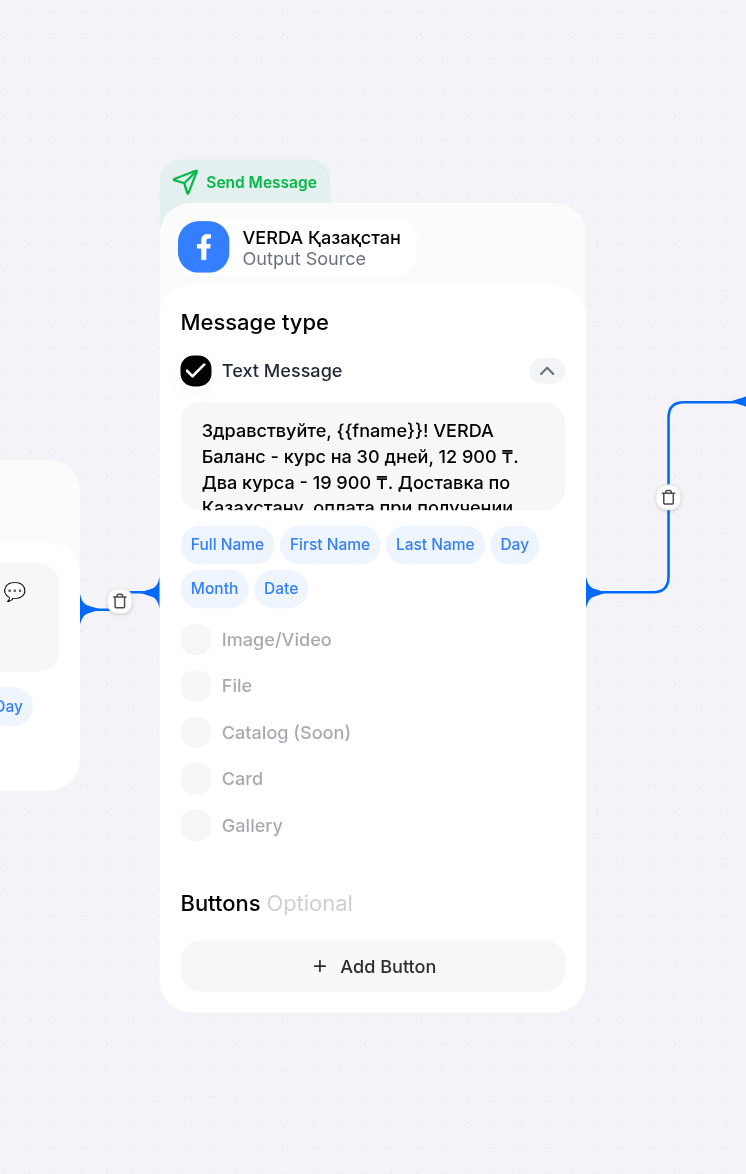
Task: Delete the incoming connection on the left
Action: tap(120, 601)
